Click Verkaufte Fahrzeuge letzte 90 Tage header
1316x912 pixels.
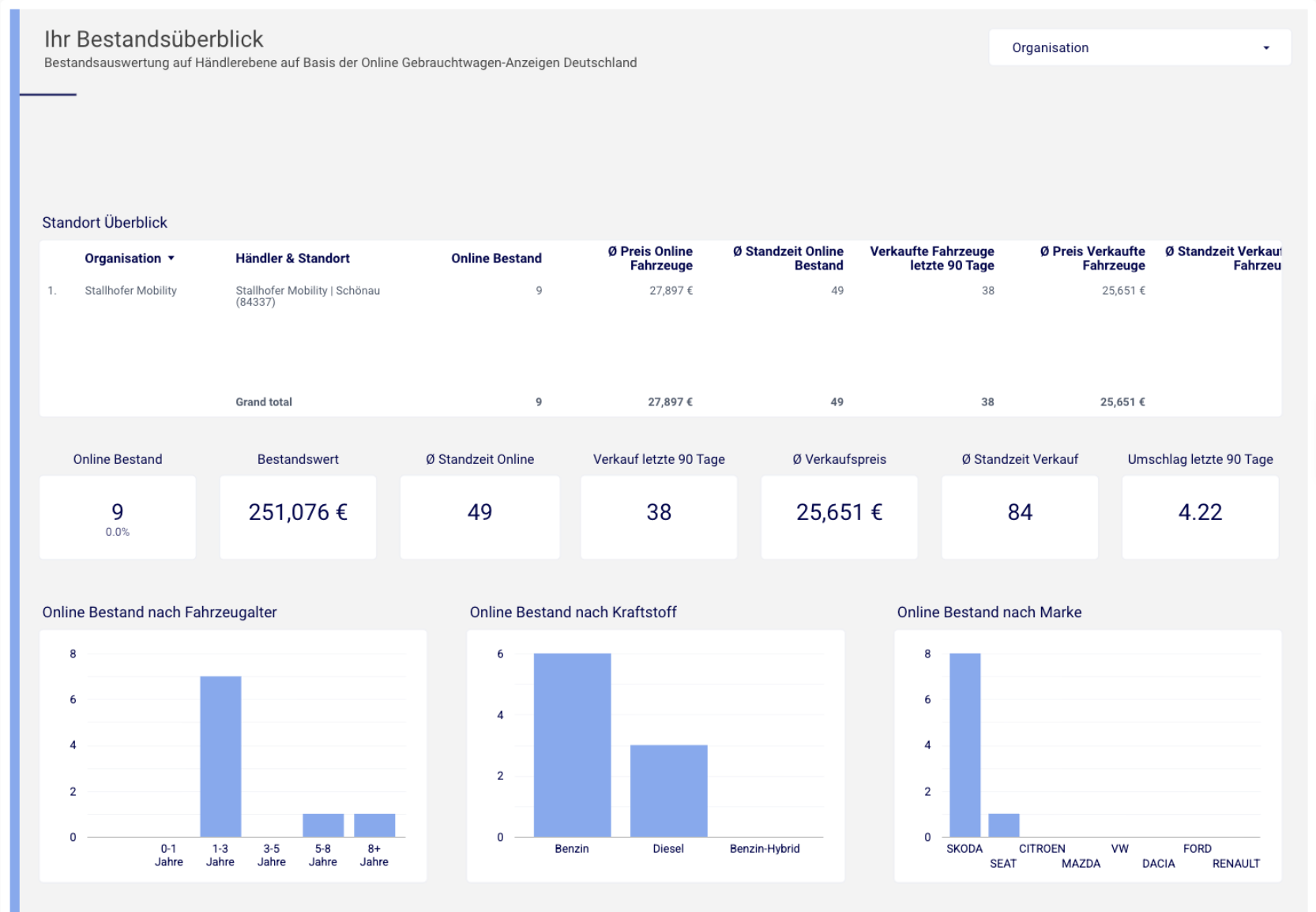click(x=932, y=258)
